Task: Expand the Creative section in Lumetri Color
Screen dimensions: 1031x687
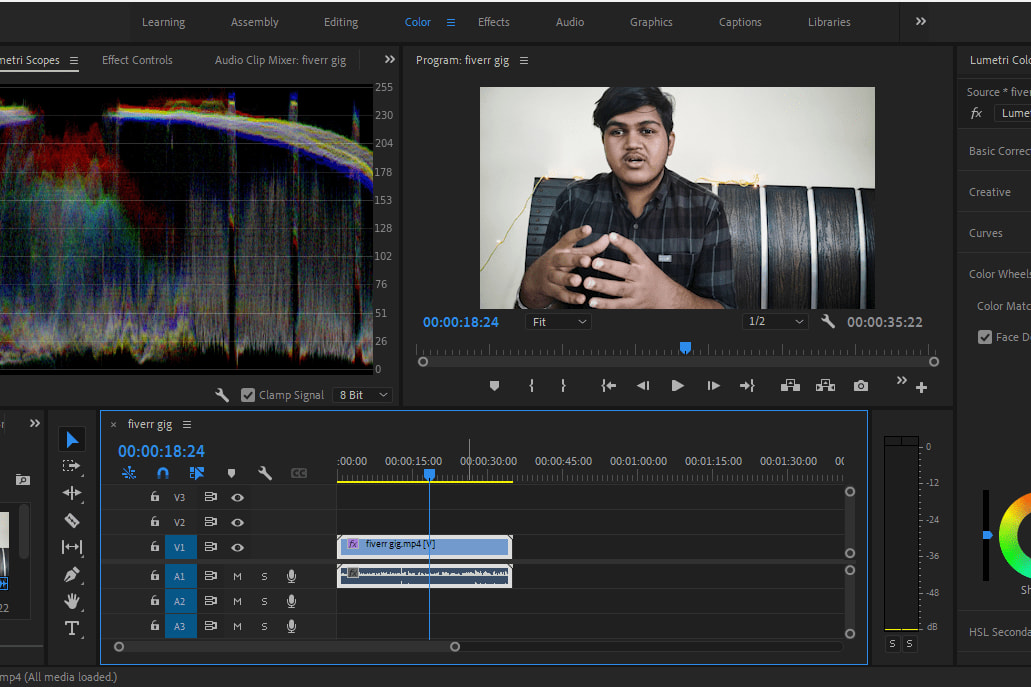Action: pyautogui.click(x=989, y=192)
